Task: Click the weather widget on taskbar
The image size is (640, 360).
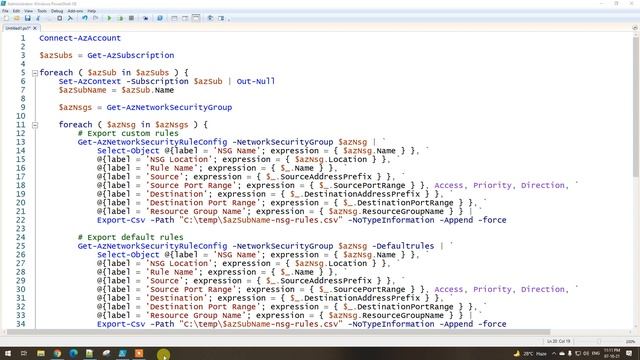Action: coord(530,353)
